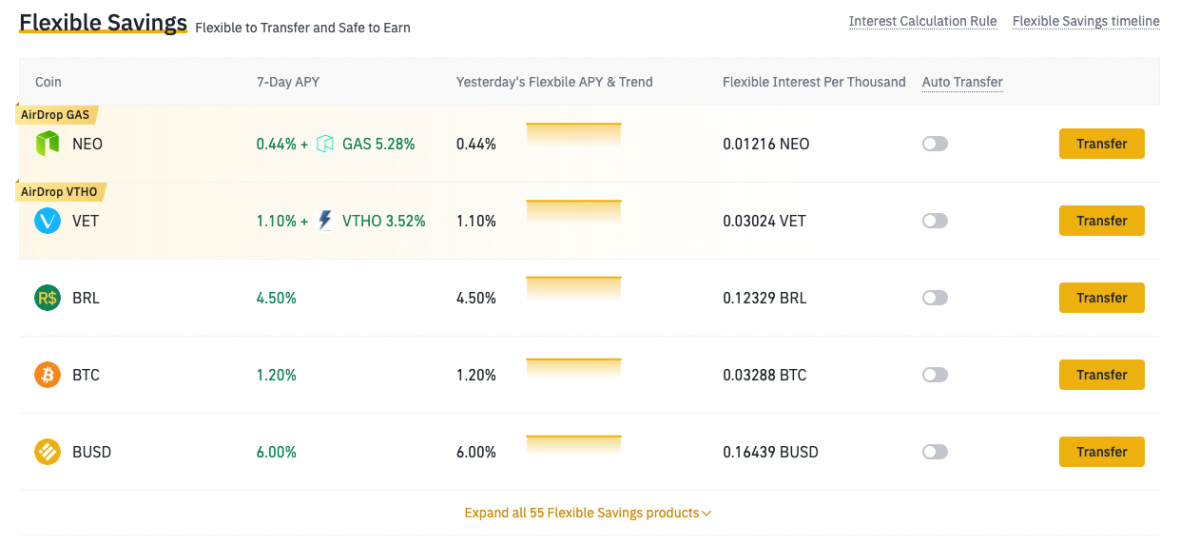Click the 0.16439 BUSD interest value

coord(770,452)
